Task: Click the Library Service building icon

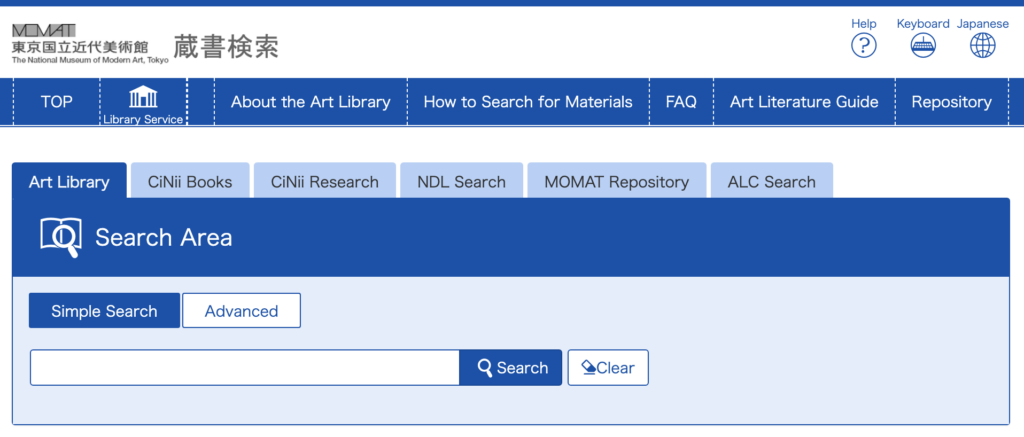Action: pos(143,97)
